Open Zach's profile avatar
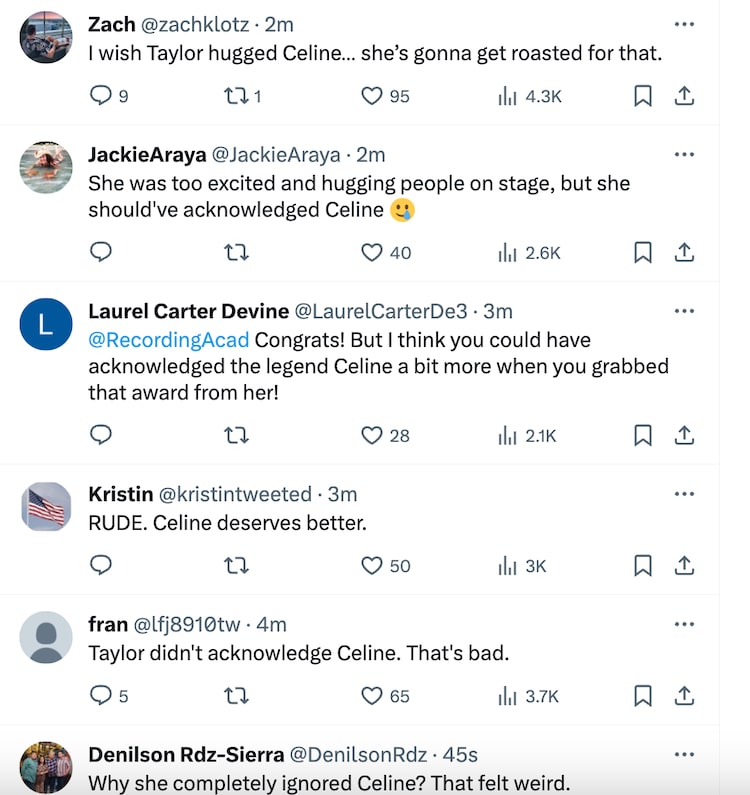Viewport: 750px width, 795px height. [x=46, y=38]
